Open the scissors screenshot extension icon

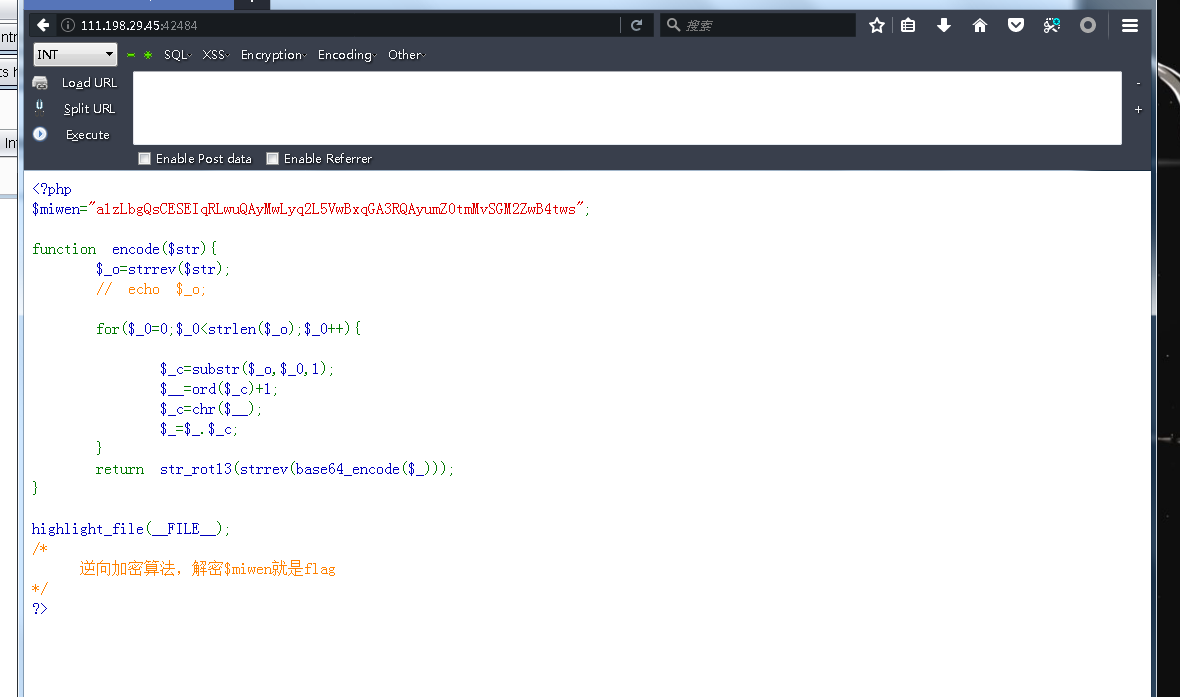[1052, 26]
